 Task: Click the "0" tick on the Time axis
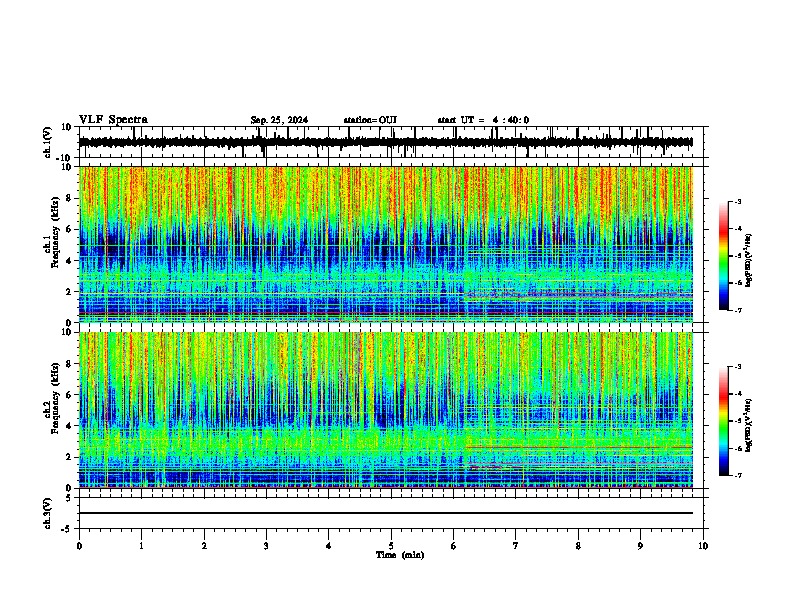click(79, 546)
